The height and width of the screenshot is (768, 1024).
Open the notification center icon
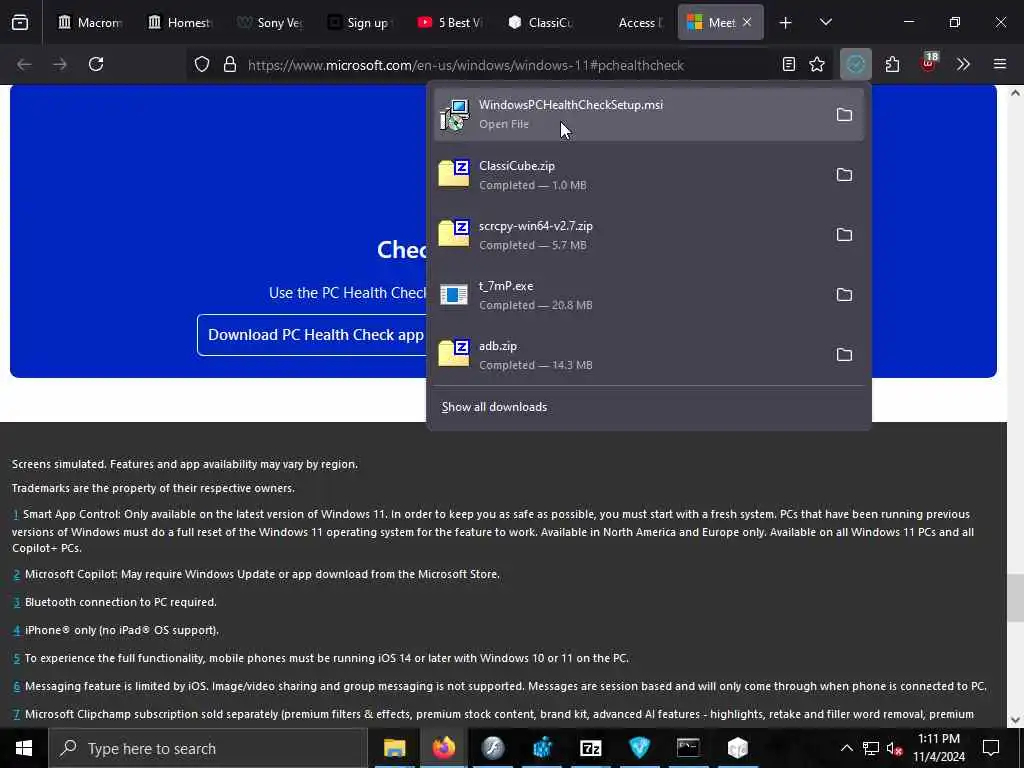[x=991, y=748]
